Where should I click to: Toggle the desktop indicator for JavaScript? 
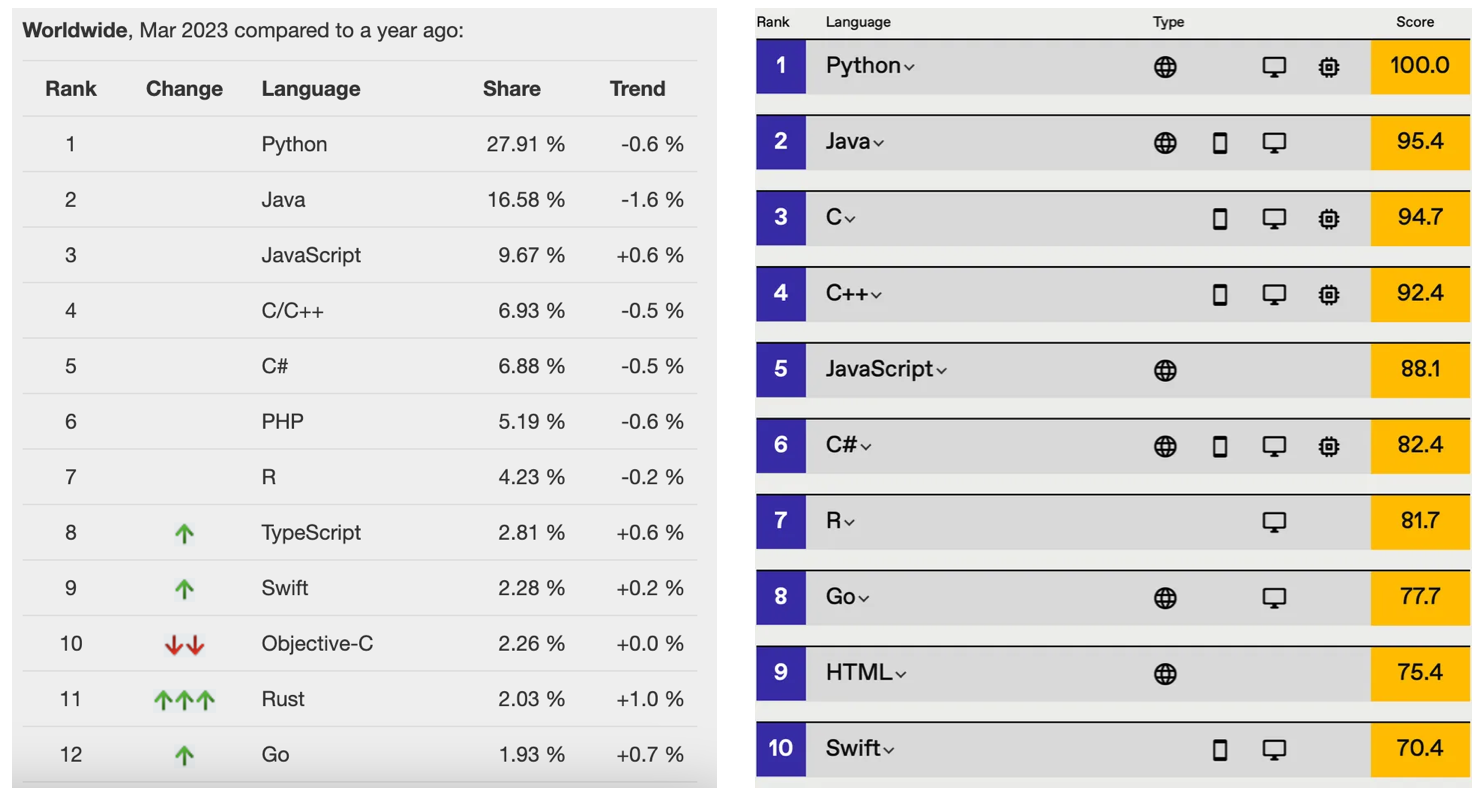click(1274, 368)
